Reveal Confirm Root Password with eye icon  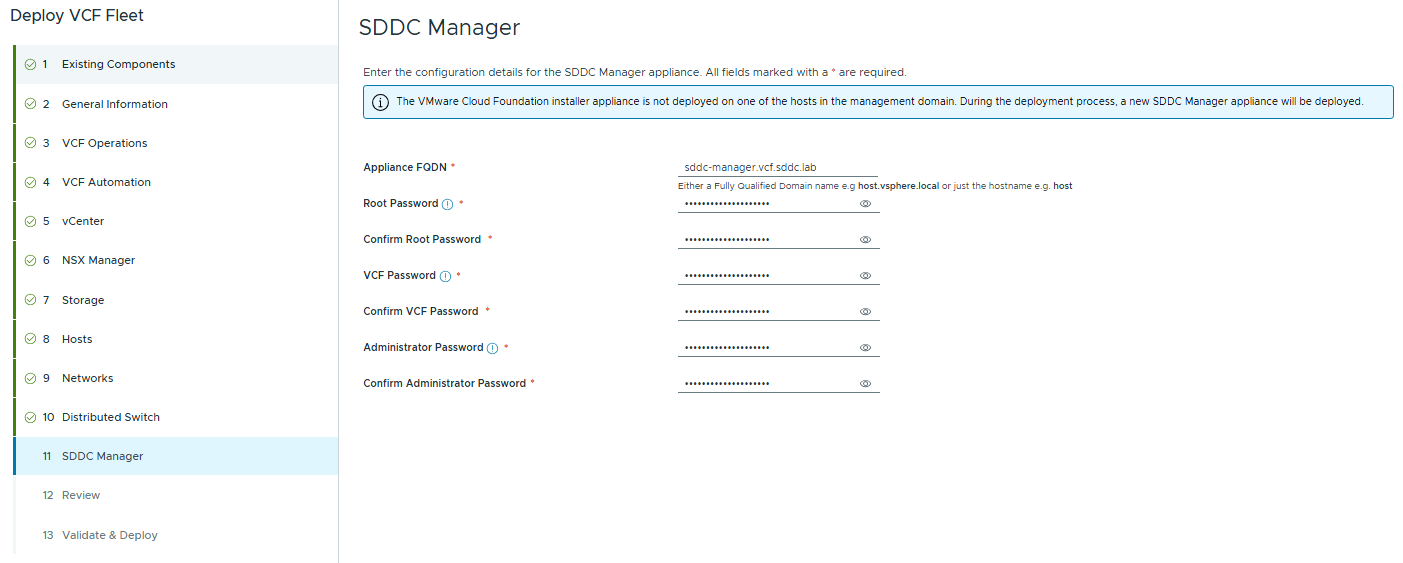(x=865, y=240)
